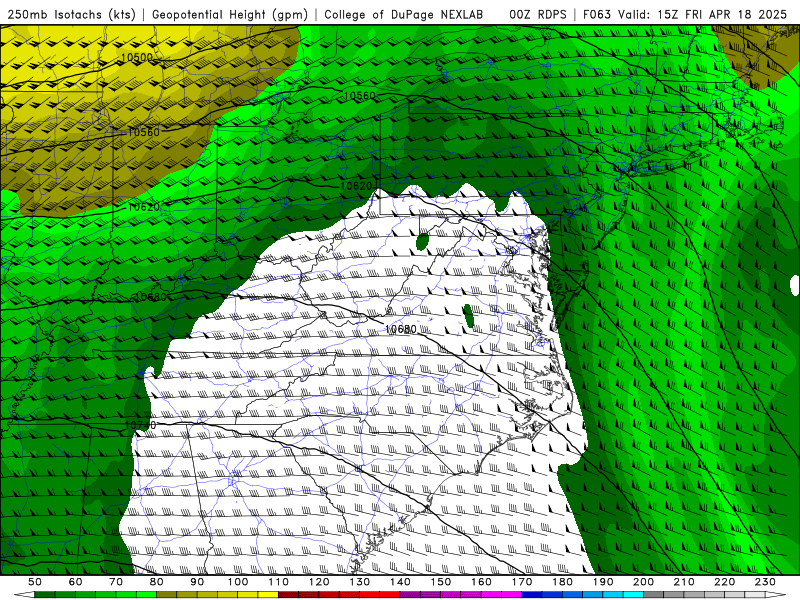Click the right arrow cap of the color bar
This screenshot has height=600, width=800.
click(x=776, y=595)
